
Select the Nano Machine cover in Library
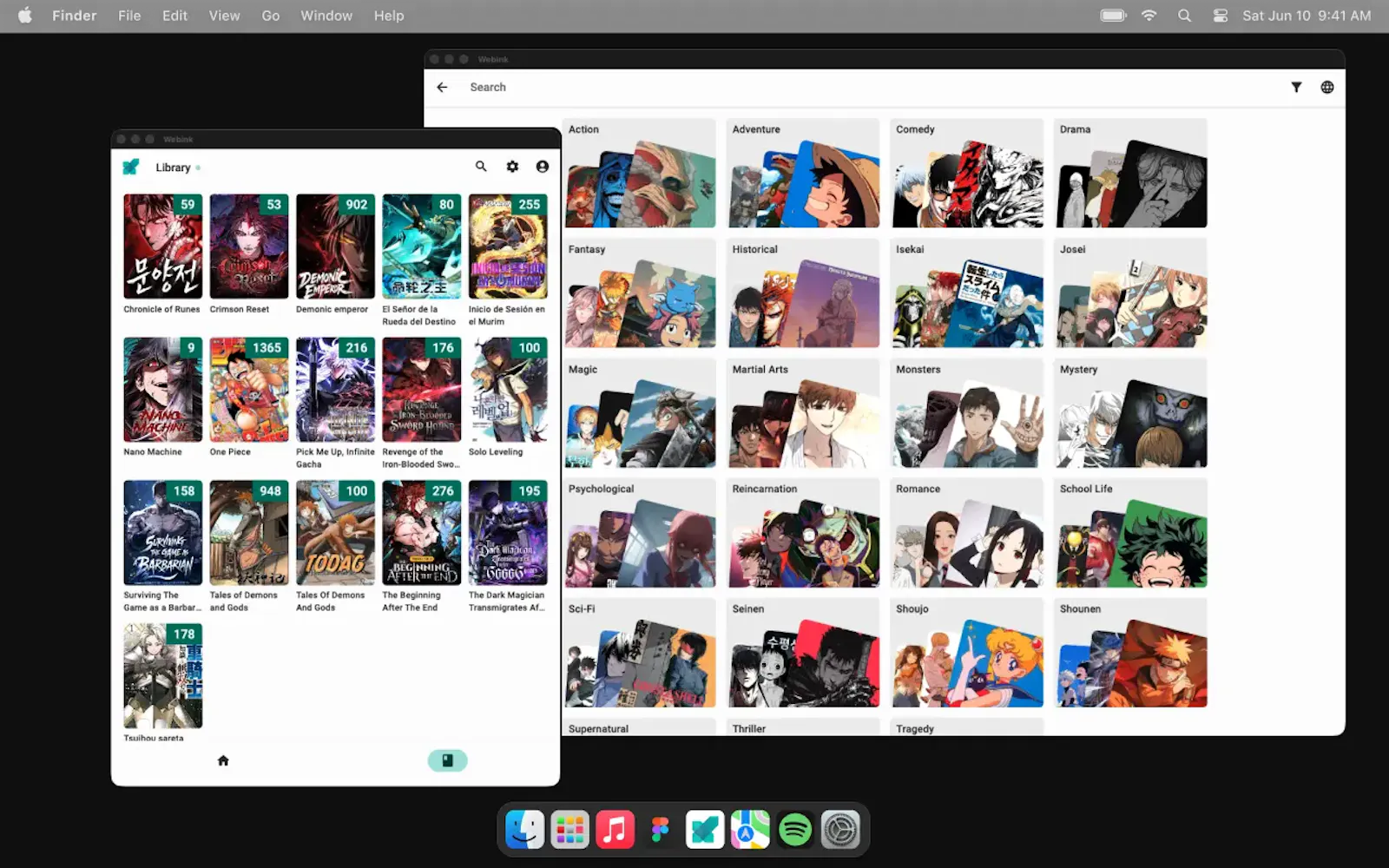click(163, 390)
